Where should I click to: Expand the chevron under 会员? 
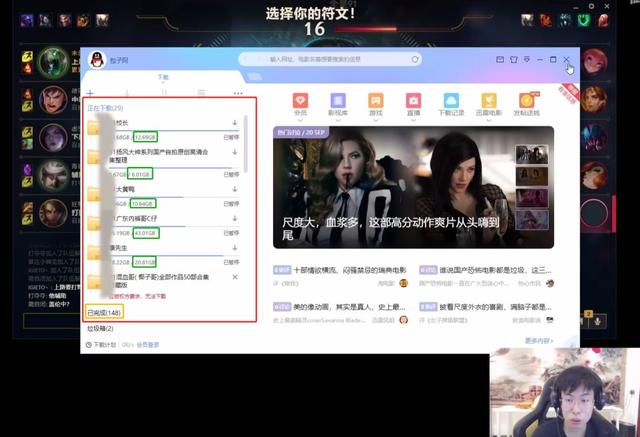[300, 120]
